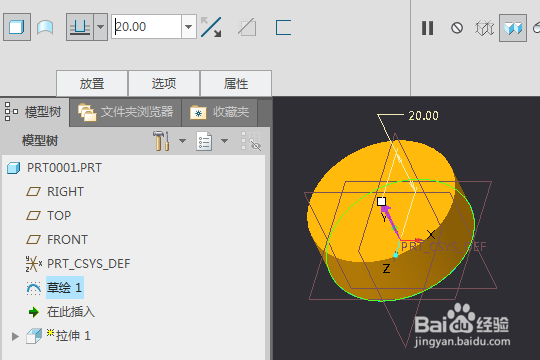Click the sketch icon beside 草绘 1
540x360 pixels.
pyautogui.click(x=34, y=288)
